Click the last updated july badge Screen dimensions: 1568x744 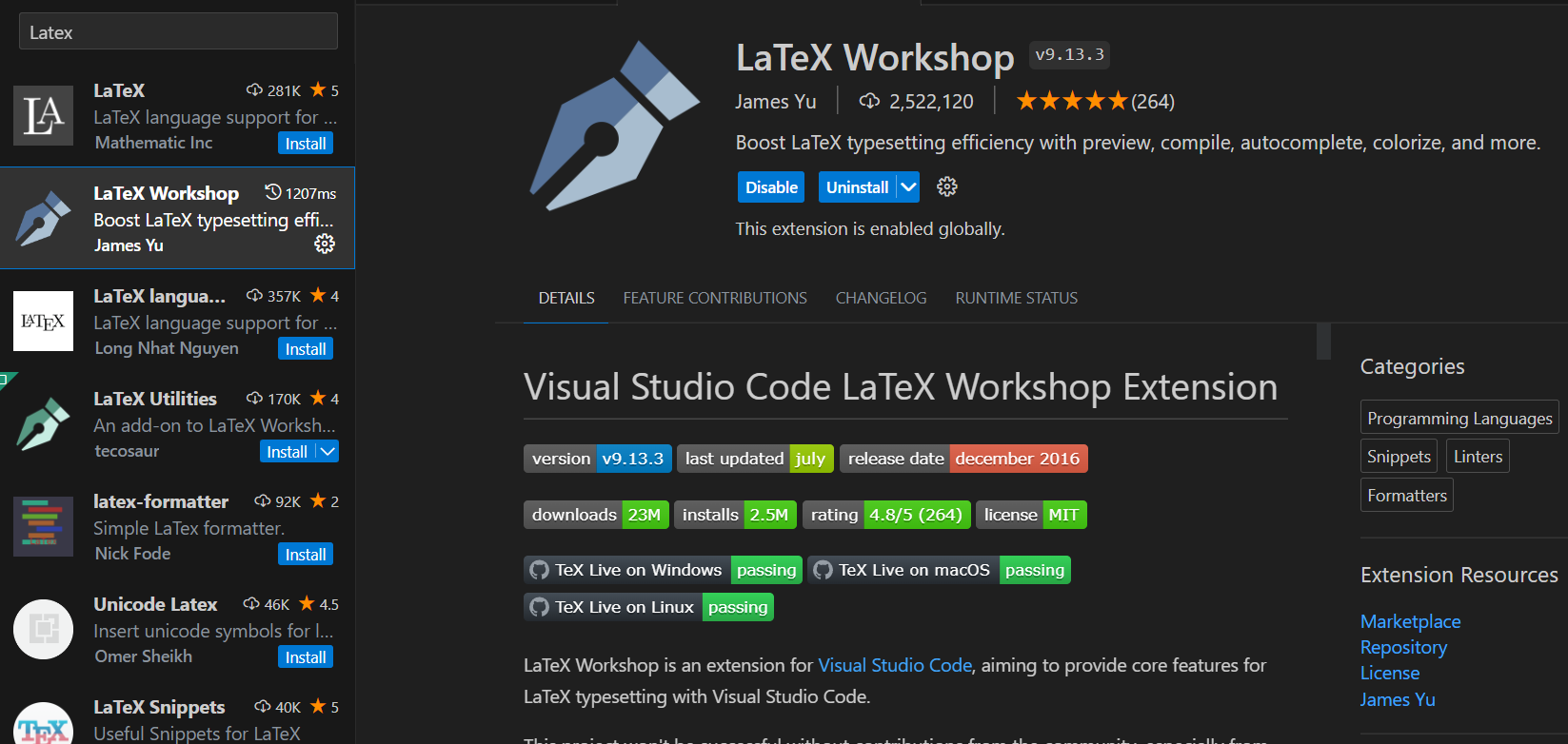tap(756, 459)
